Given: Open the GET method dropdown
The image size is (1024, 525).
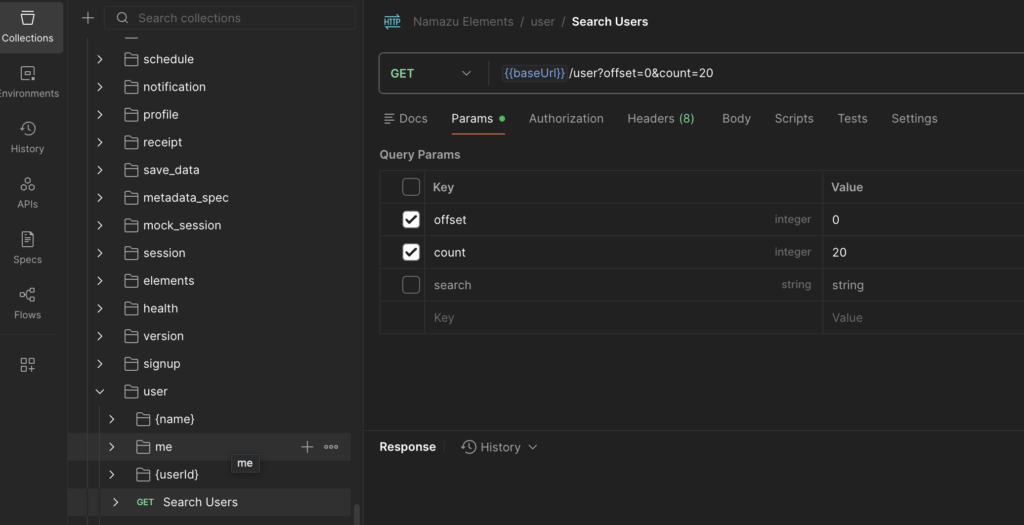Looking at the screenshot, I should click(431, 73).
